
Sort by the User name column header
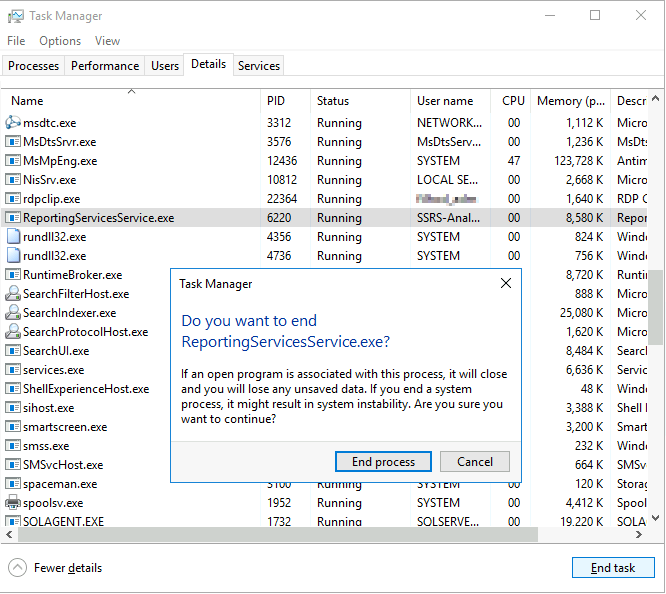(450, 101)
